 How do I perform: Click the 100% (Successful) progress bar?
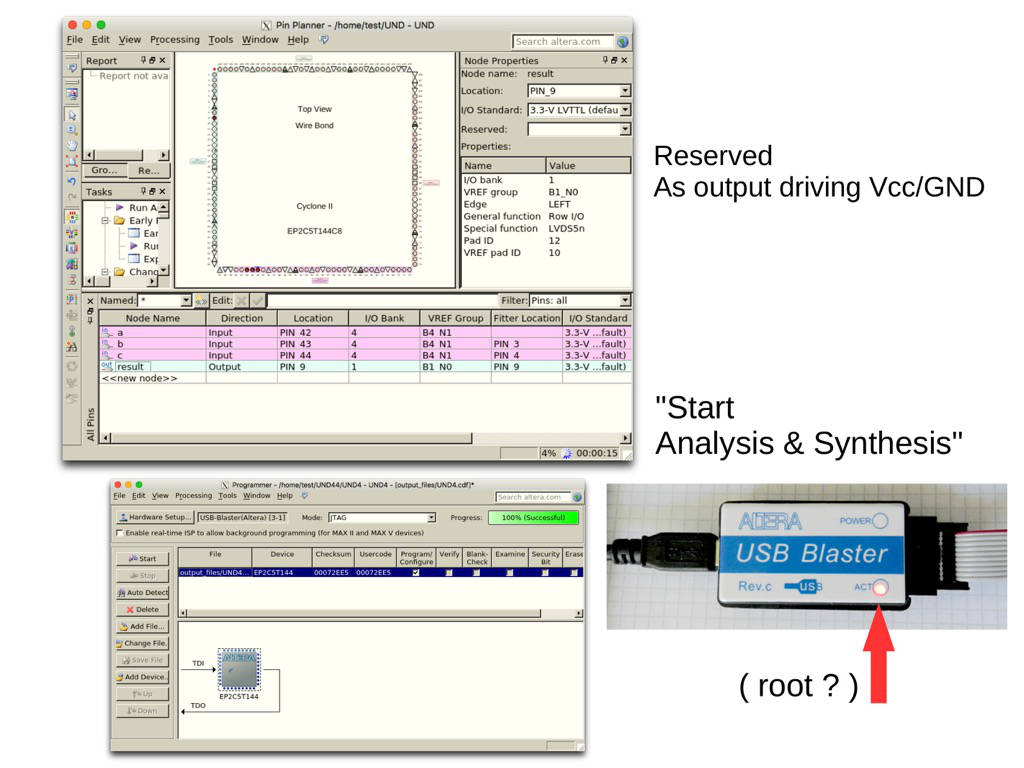pos(533,518)
